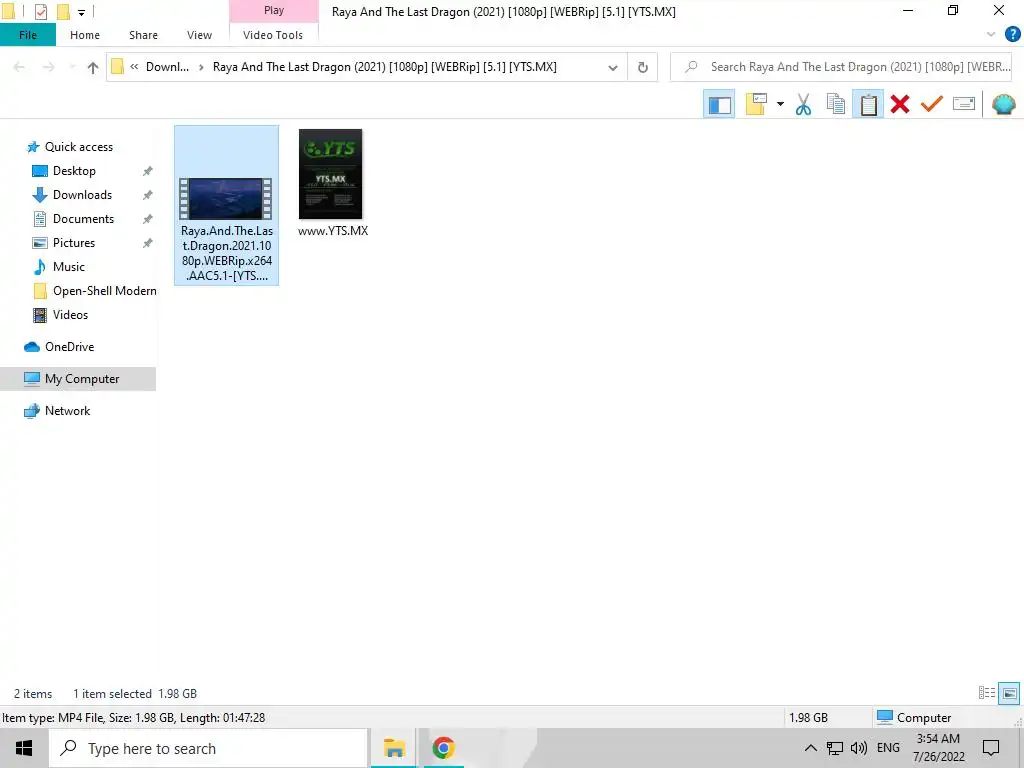The image size is (1024, 768).
Task: Open Open-Shell Modern folder in sidebar
Action: (104, 291)
